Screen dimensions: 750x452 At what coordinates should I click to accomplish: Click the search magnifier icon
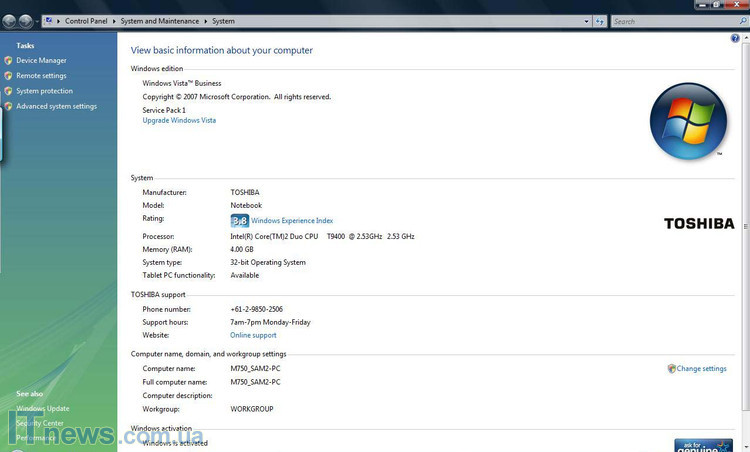point(741,20)
